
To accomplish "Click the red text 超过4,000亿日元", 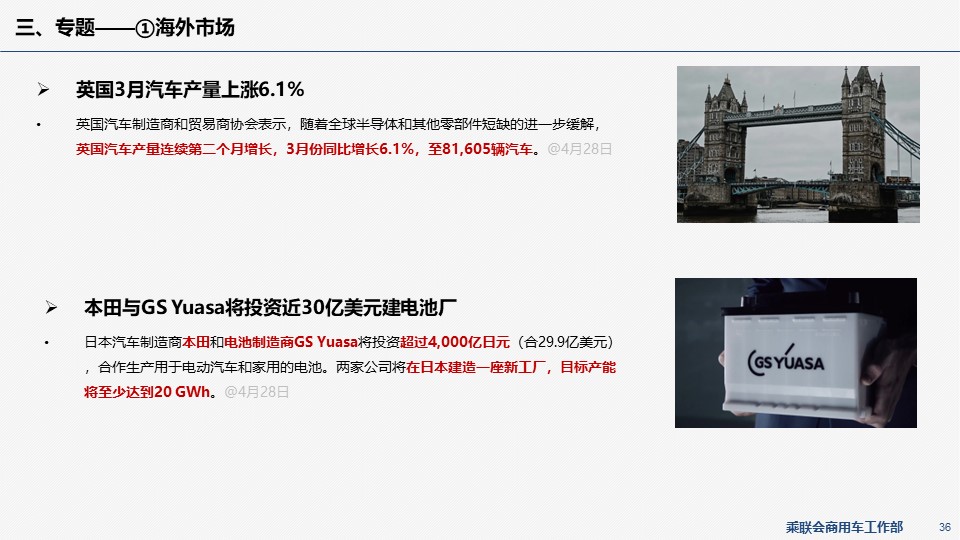I will pos(455,342).
